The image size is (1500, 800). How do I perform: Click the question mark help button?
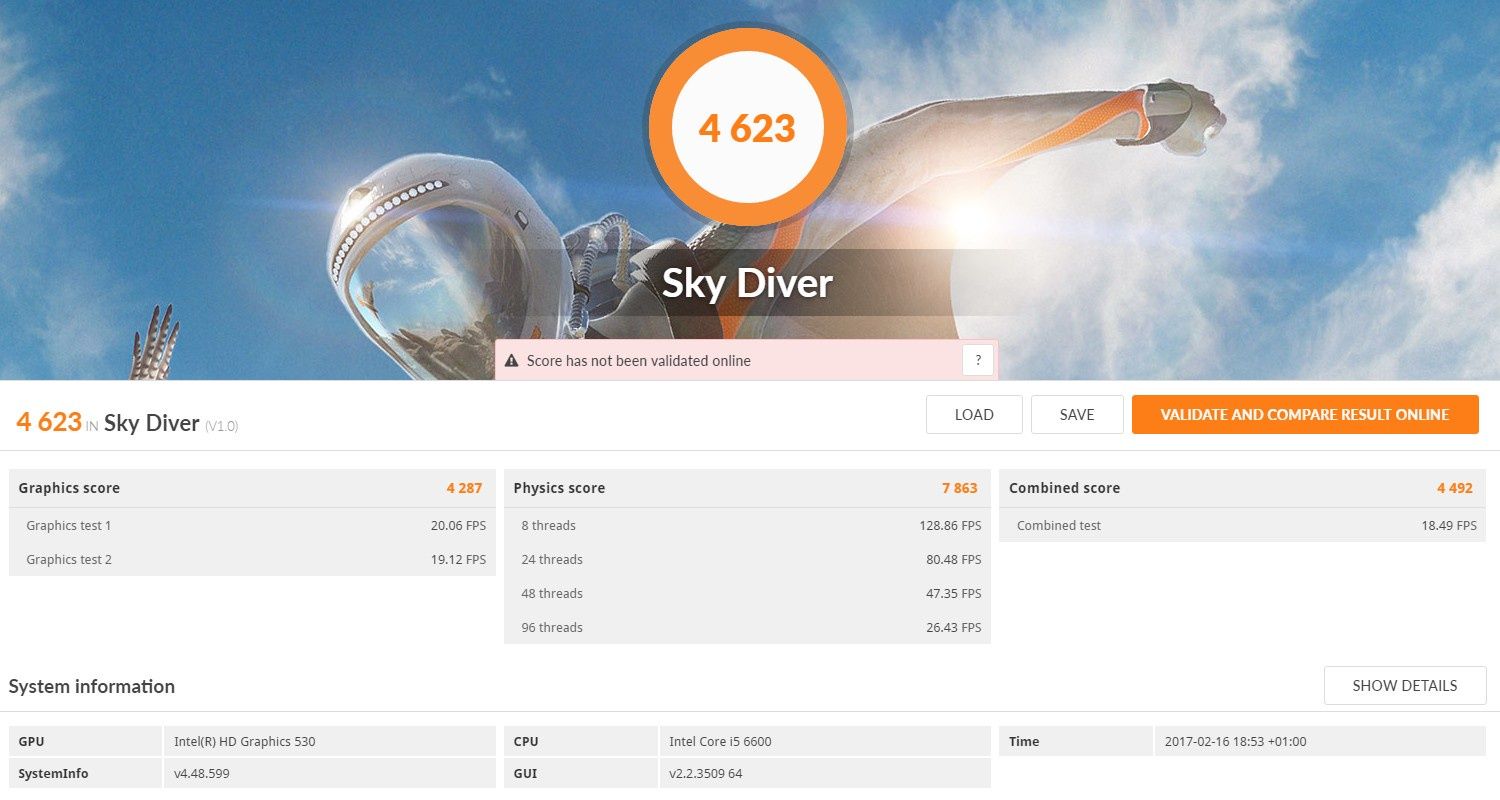978,360
